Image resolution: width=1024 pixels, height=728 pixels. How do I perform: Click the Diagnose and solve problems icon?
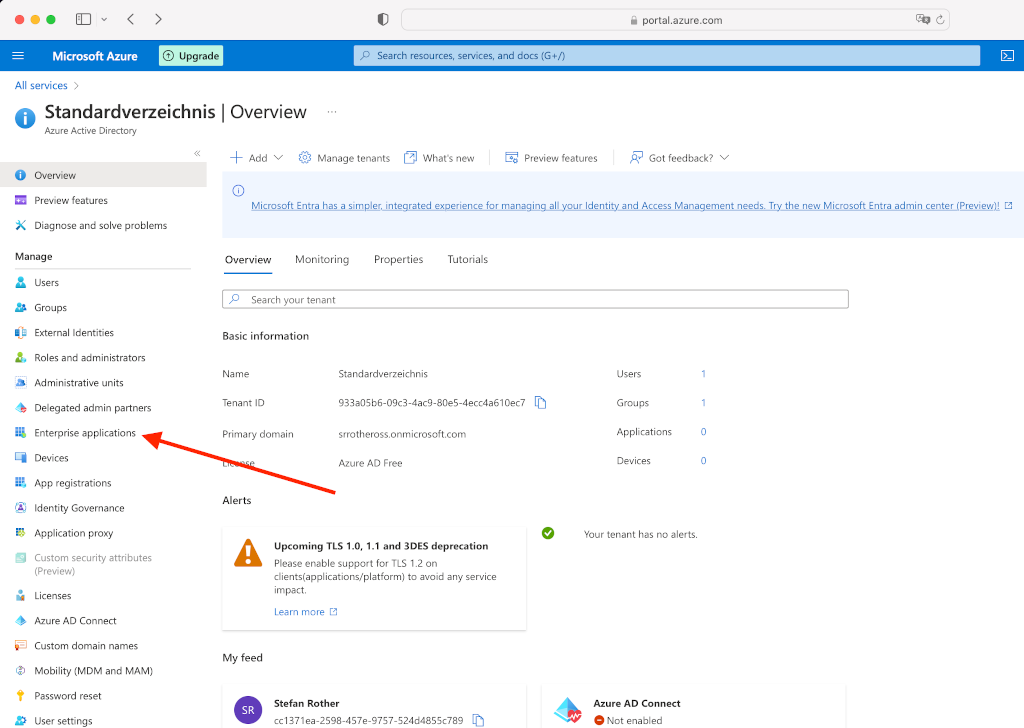[20, 225]
